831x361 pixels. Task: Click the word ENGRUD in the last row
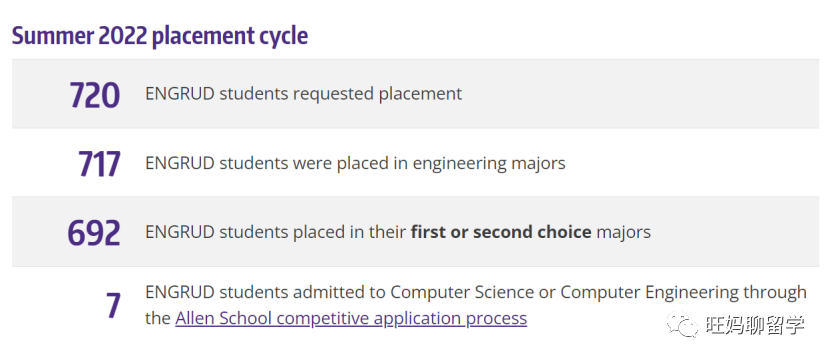180,292
